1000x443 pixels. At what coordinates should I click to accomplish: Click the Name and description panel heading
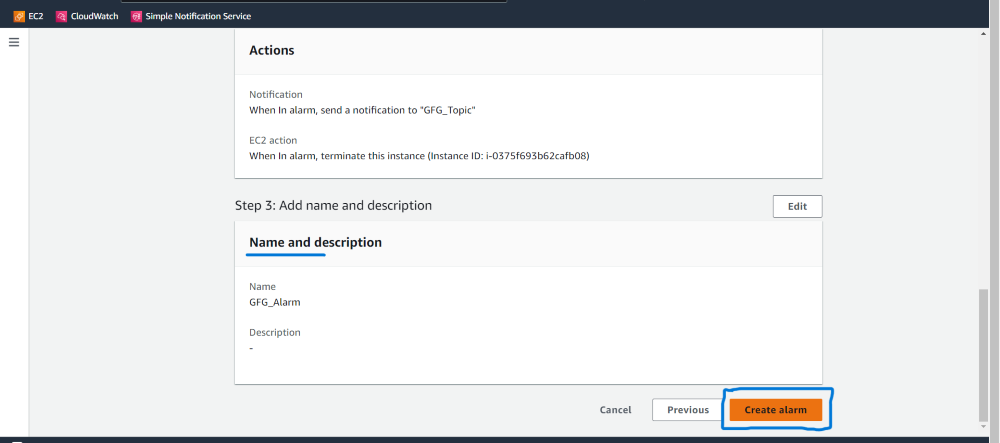(x=315, y=243)
